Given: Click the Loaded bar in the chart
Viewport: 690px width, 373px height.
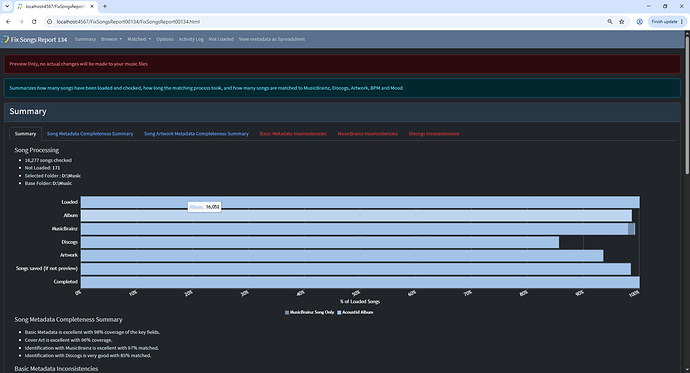Looking at the screenshot, I should click(x=360, y=202).
